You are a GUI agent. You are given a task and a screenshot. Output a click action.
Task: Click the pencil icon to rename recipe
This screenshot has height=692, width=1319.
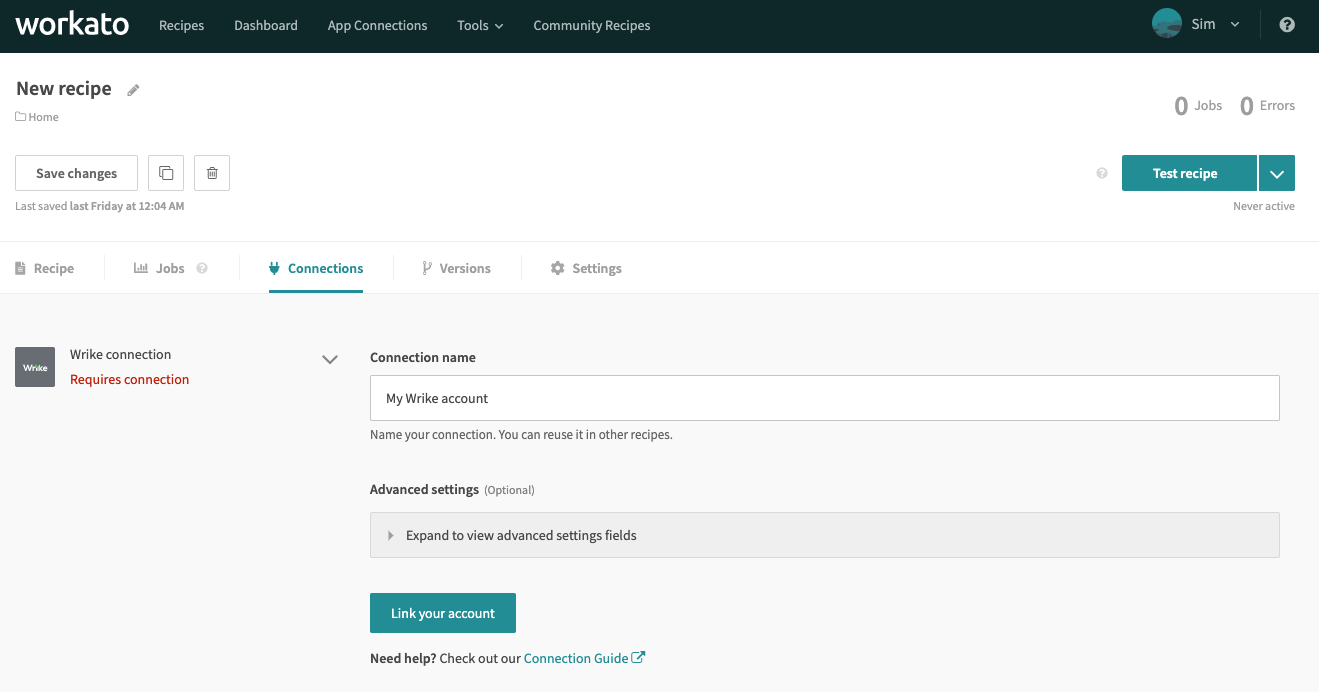pos(133,90)
